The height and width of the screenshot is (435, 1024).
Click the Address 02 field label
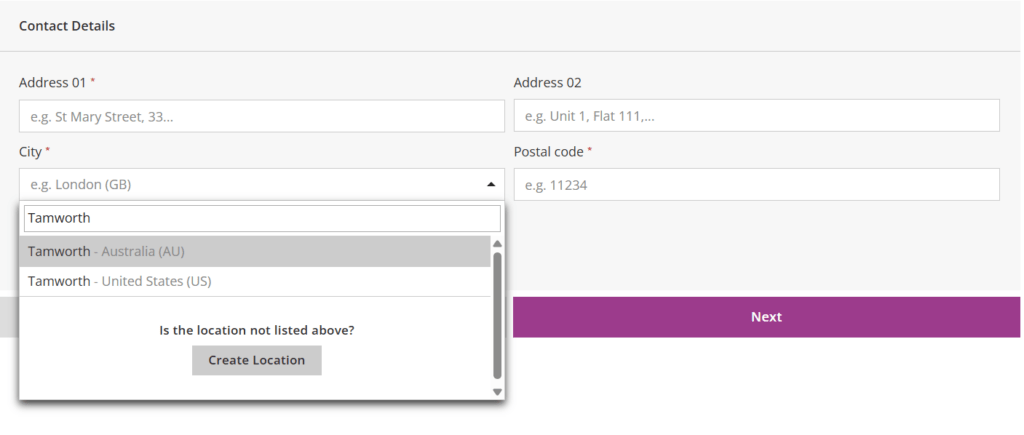click(547, 83)
